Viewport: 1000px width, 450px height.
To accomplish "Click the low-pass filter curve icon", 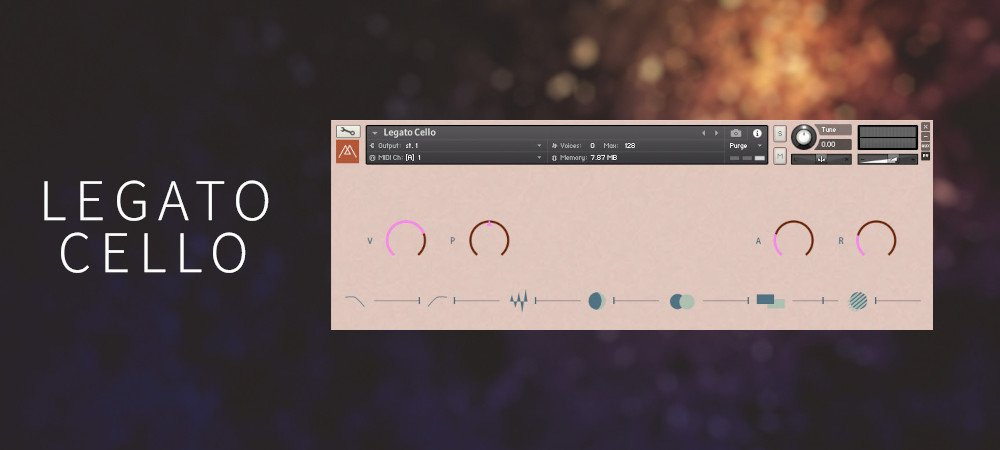I will point(355,301).
